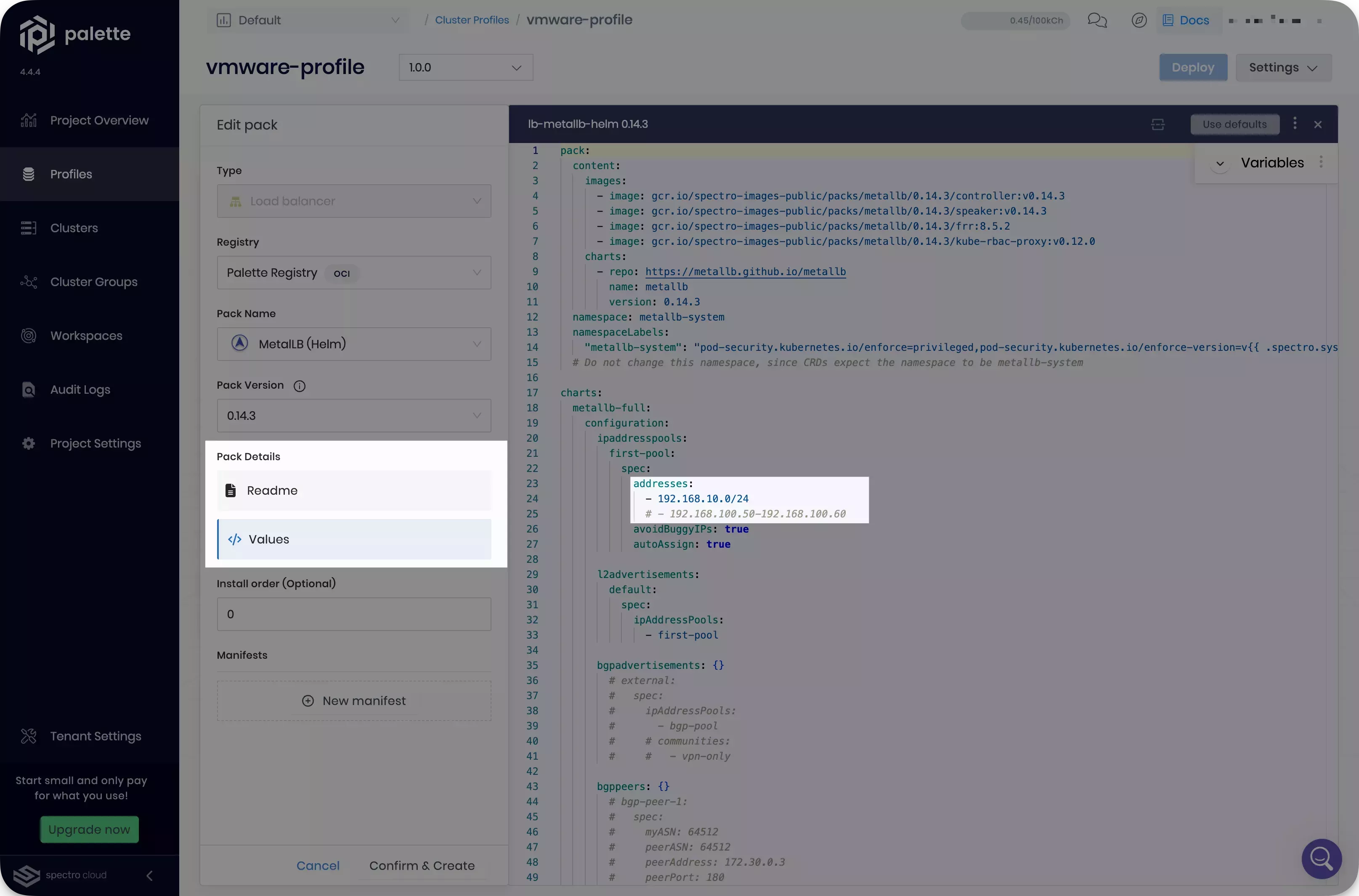The height and width of the screenshot is (896, 1359).
Task: Click Cluster Profiles breadcrumb link
Action: tap(472, 20)
